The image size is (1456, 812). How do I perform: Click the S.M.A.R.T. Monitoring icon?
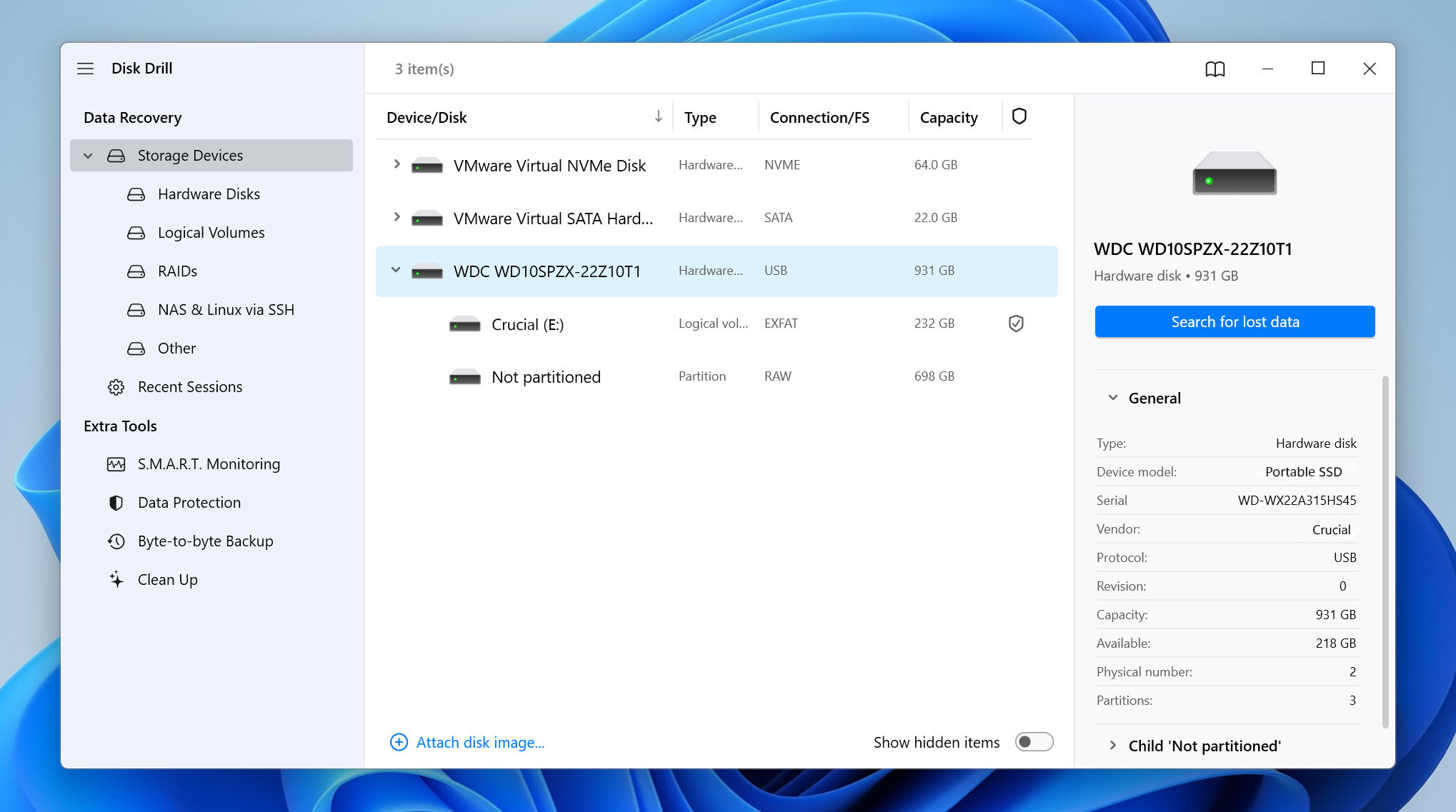(x=116, y=463)
